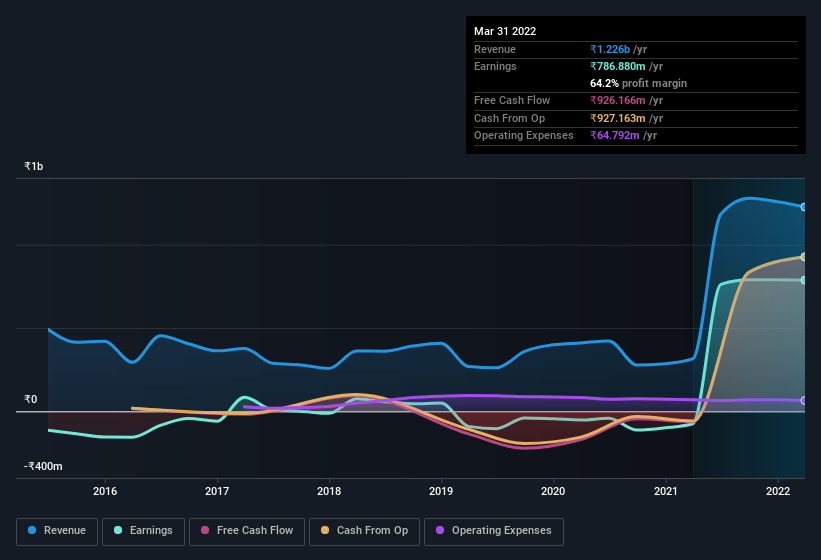Viewport: 821px width, 560px height.
Task: Click the Cash From Op label in tooltip
Action: (509, 118)
